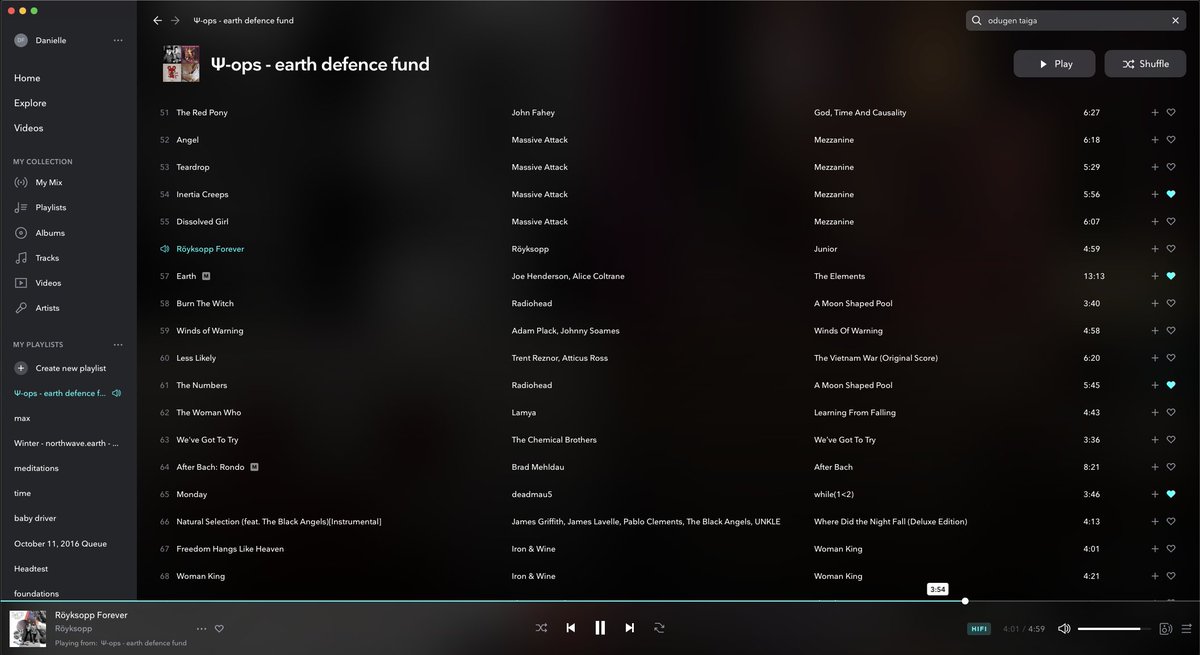
Task: Pause the current track
Action: [x=600, y=628]
